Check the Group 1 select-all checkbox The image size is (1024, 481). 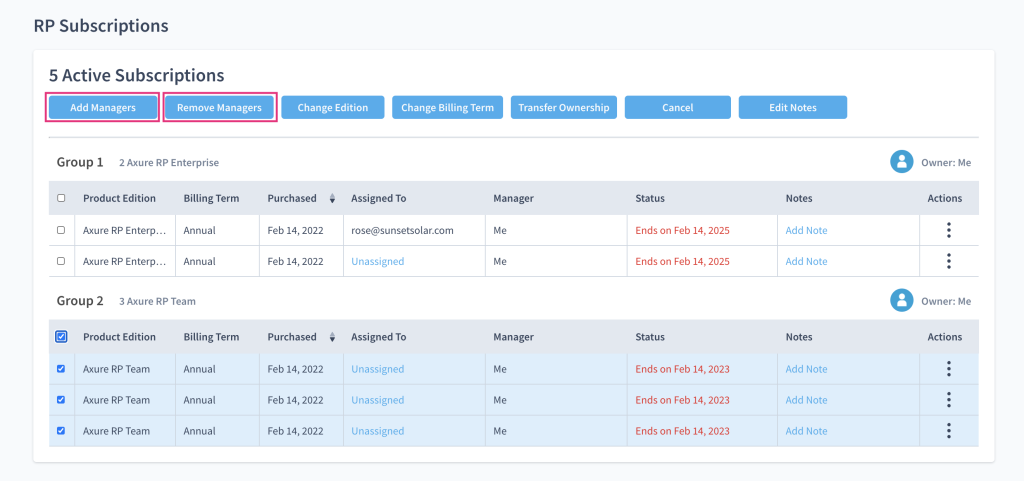61,198
